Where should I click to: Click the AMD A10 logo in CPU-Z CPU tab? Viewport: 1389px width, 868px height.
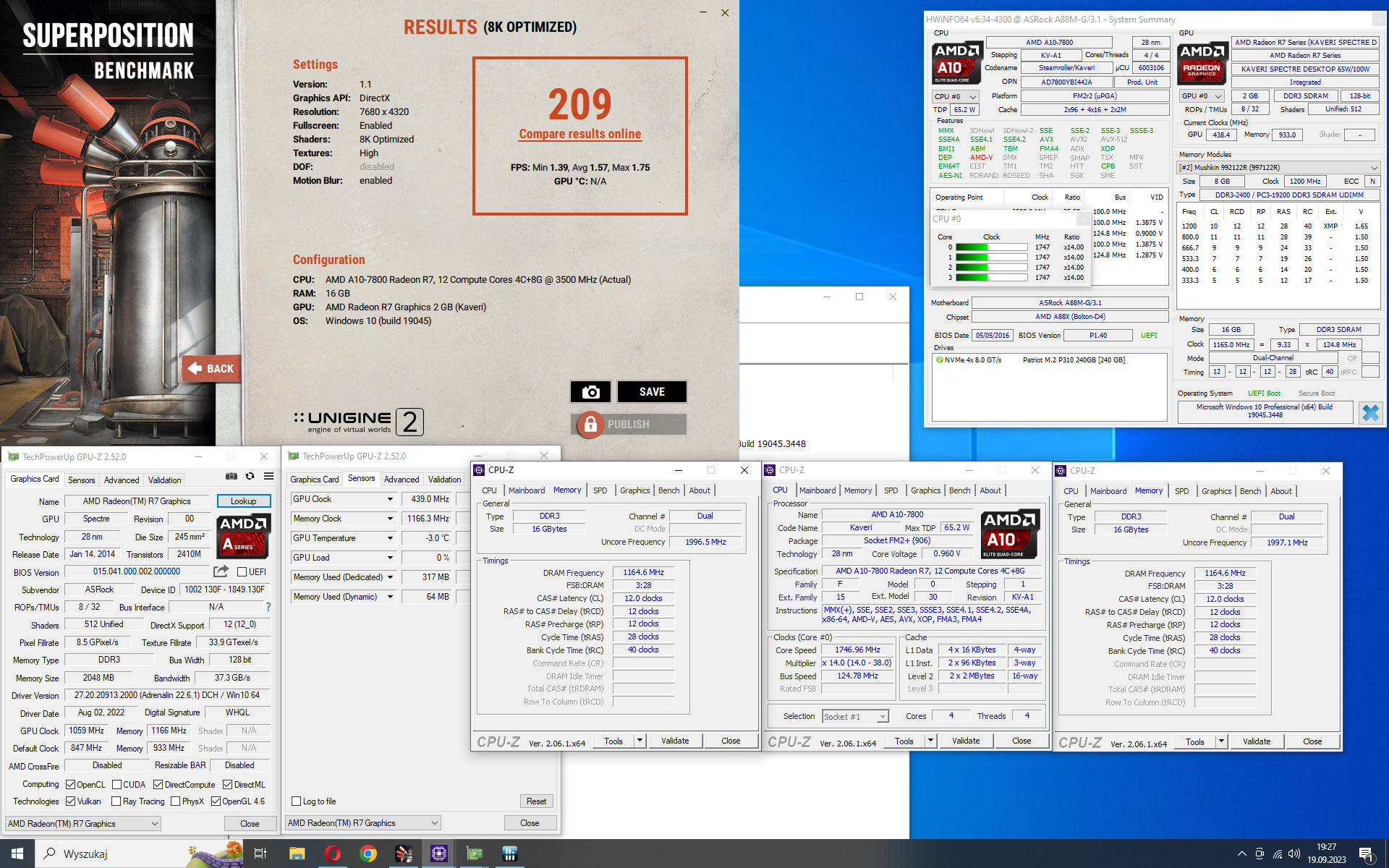(x=1010, y=534)
